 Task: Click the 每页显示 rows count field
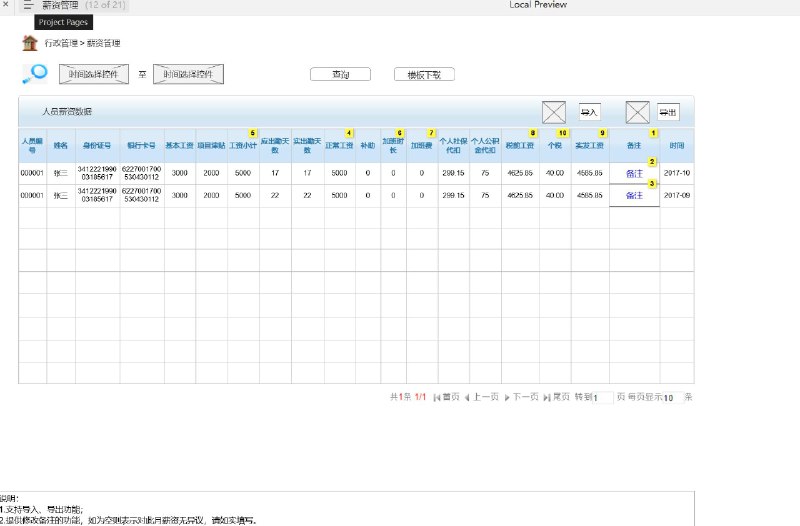coord(672,397)
